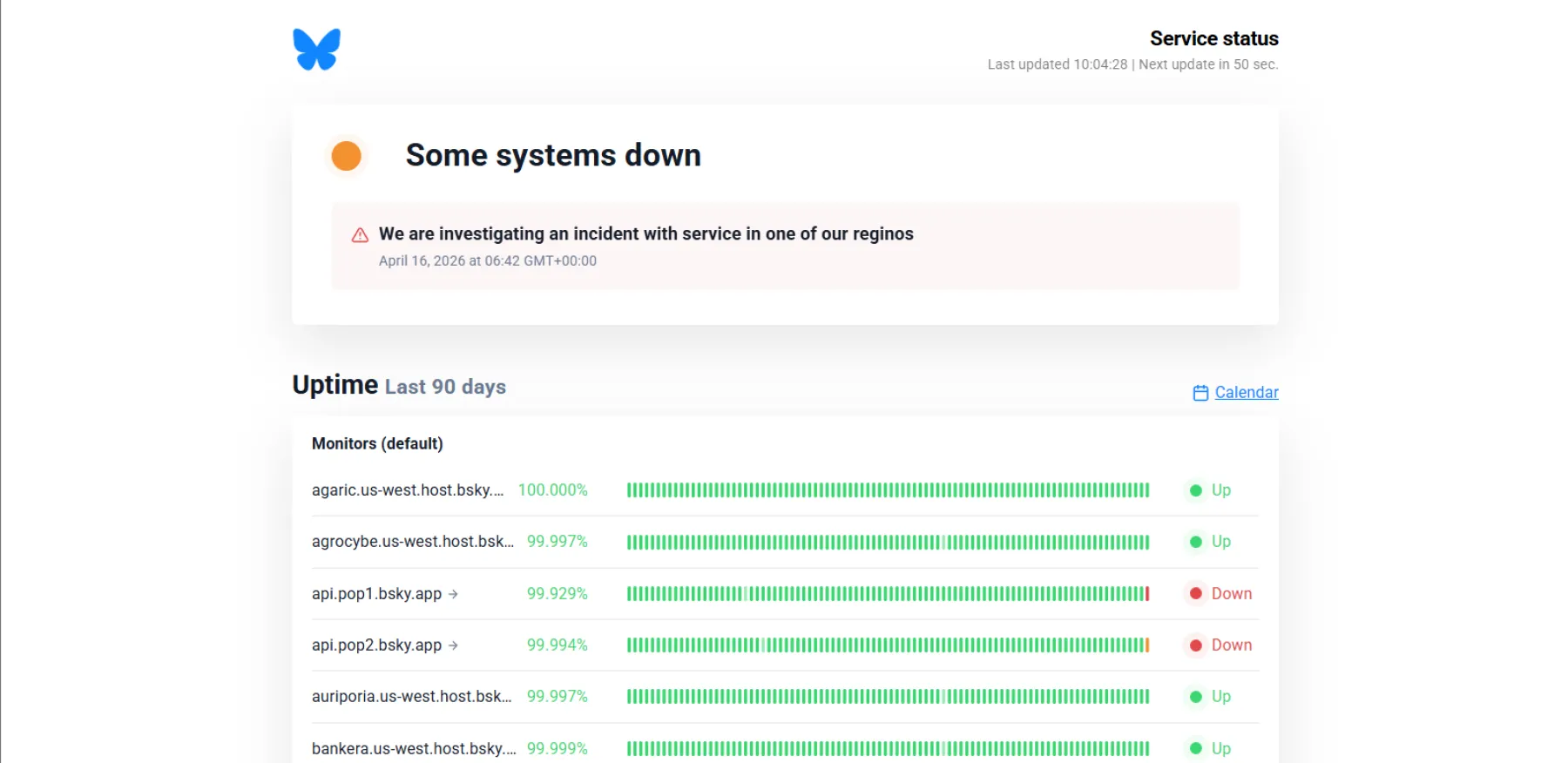Click the Last updated time text

click(1058, 64)
